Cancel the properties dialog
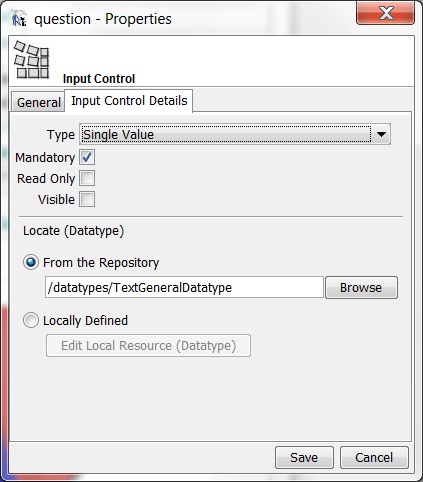Image resolution: width=423 pixels, height=482 pixels. point(374,458)
